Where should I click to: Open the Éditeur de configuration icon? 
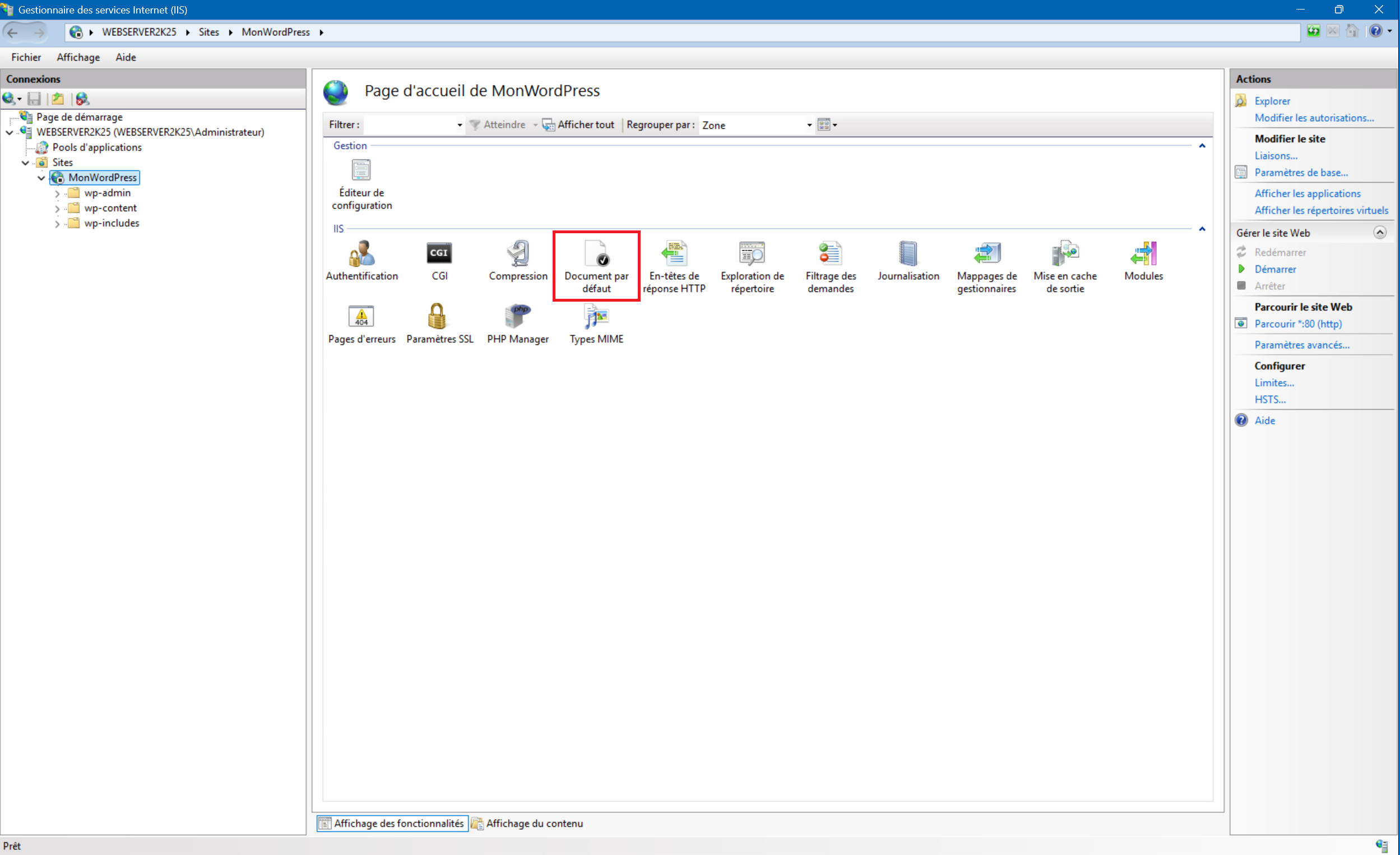[361, 170]
